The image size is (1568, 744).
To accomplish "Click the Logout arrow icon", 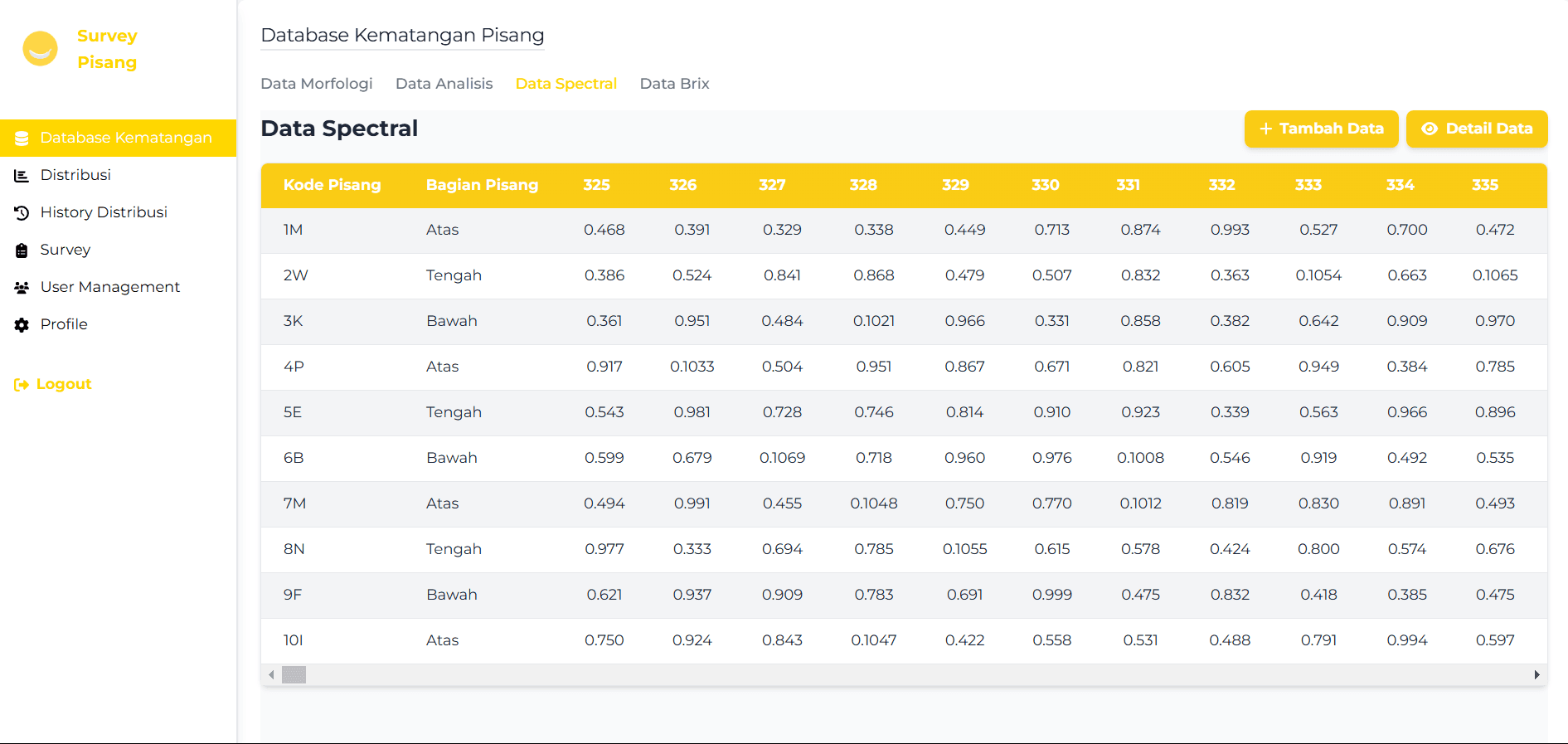I will click(x=22, y=385).
